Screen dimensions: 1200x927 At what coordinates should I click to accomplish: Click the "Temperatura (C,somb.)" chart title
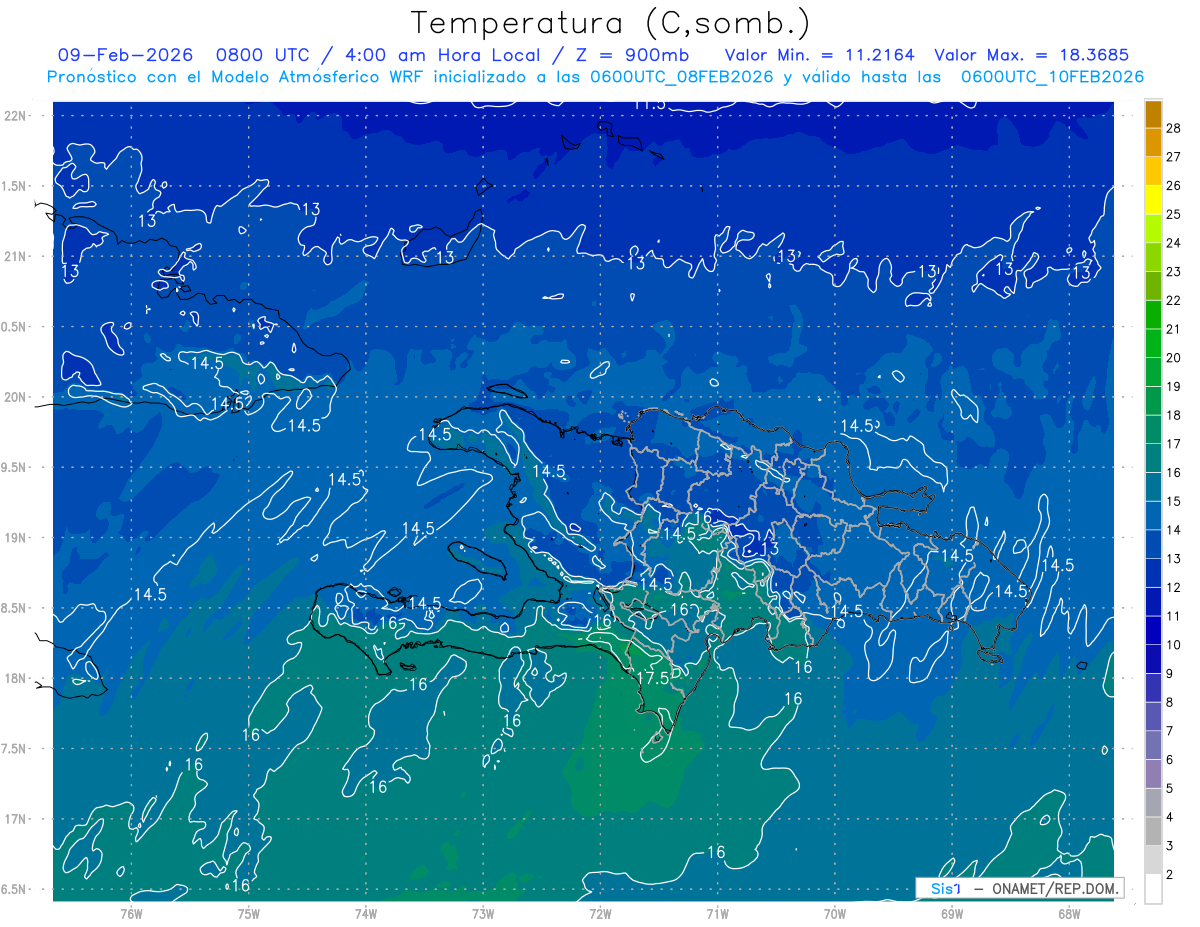click(611, 23)
